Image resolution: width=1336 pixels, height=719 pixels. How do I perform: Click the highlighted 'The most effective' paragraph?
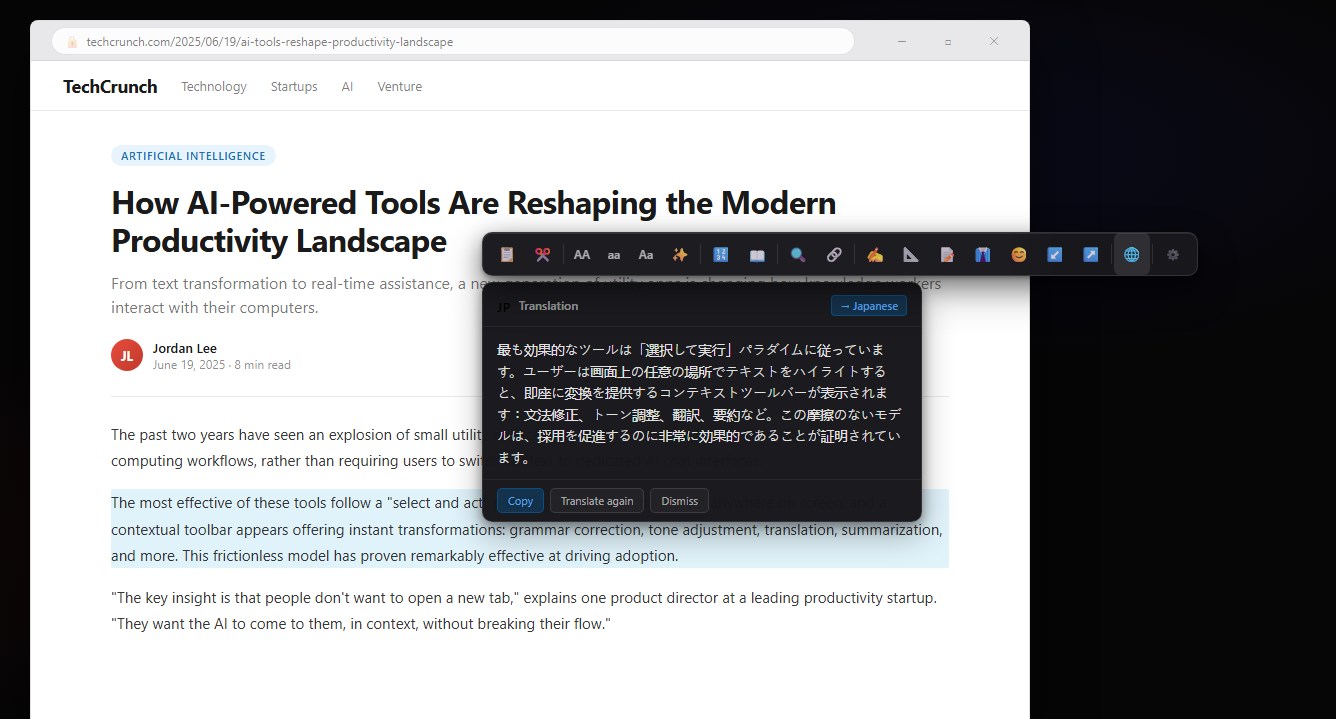pyautogui.click(x=530, y=529)
